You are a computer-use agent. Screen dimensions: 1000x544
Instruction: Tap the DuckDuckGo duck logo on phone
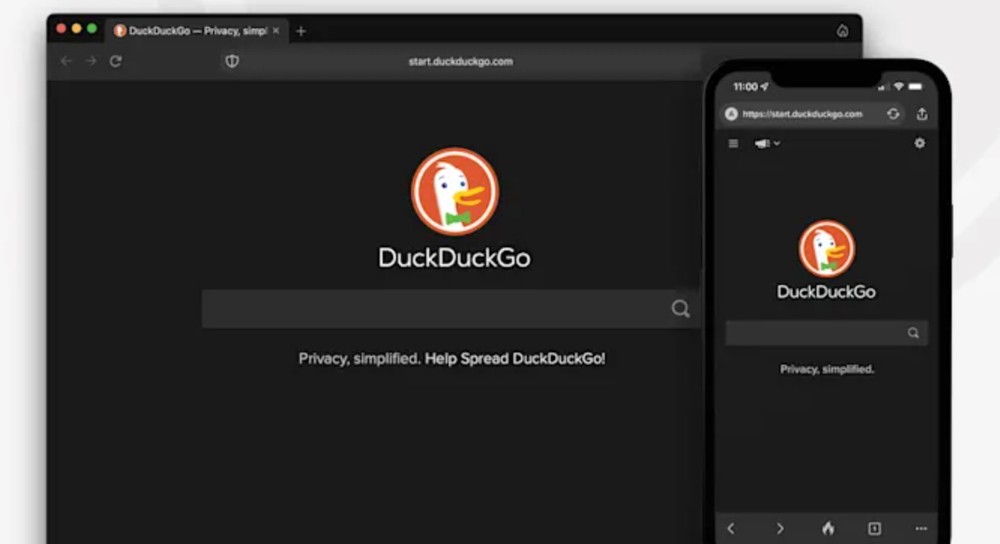pos(827,249)
